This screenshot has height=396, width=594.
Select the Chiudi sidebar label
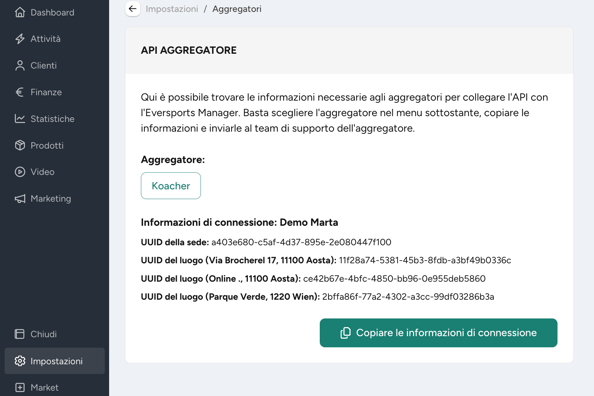pyautogui.click(x=44, y=334)
